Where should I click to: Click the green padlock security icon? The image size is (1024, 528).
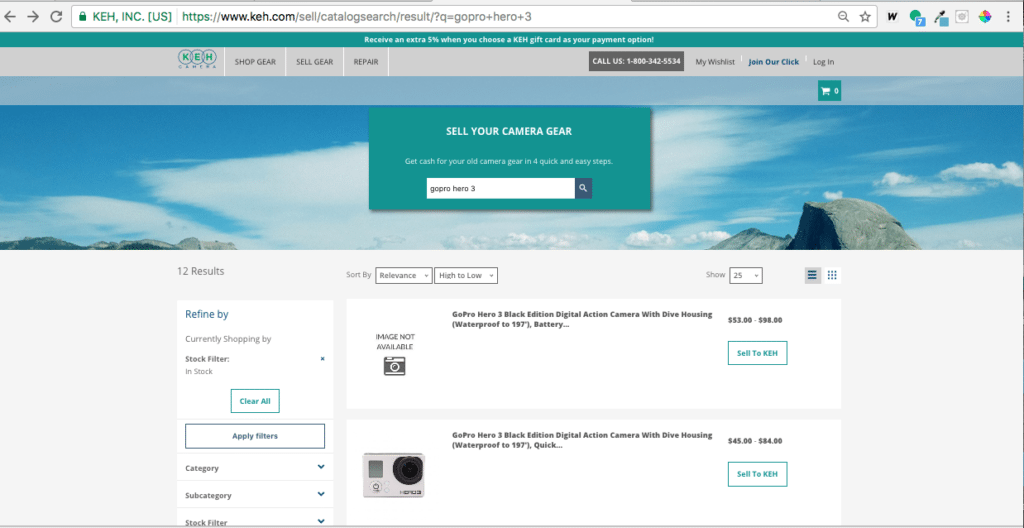pyautogui.click(x=82, y=17)
